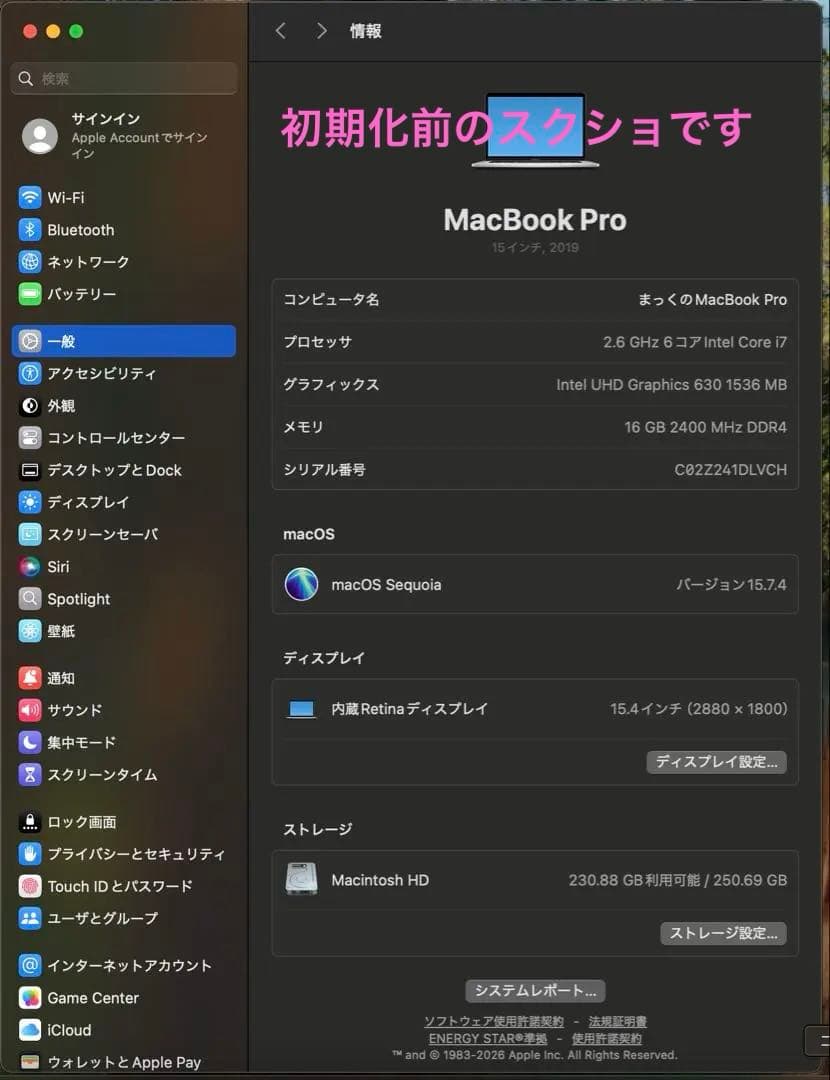
Task: Click the 一般 gear icon
Action: click(x=30, y=341)
